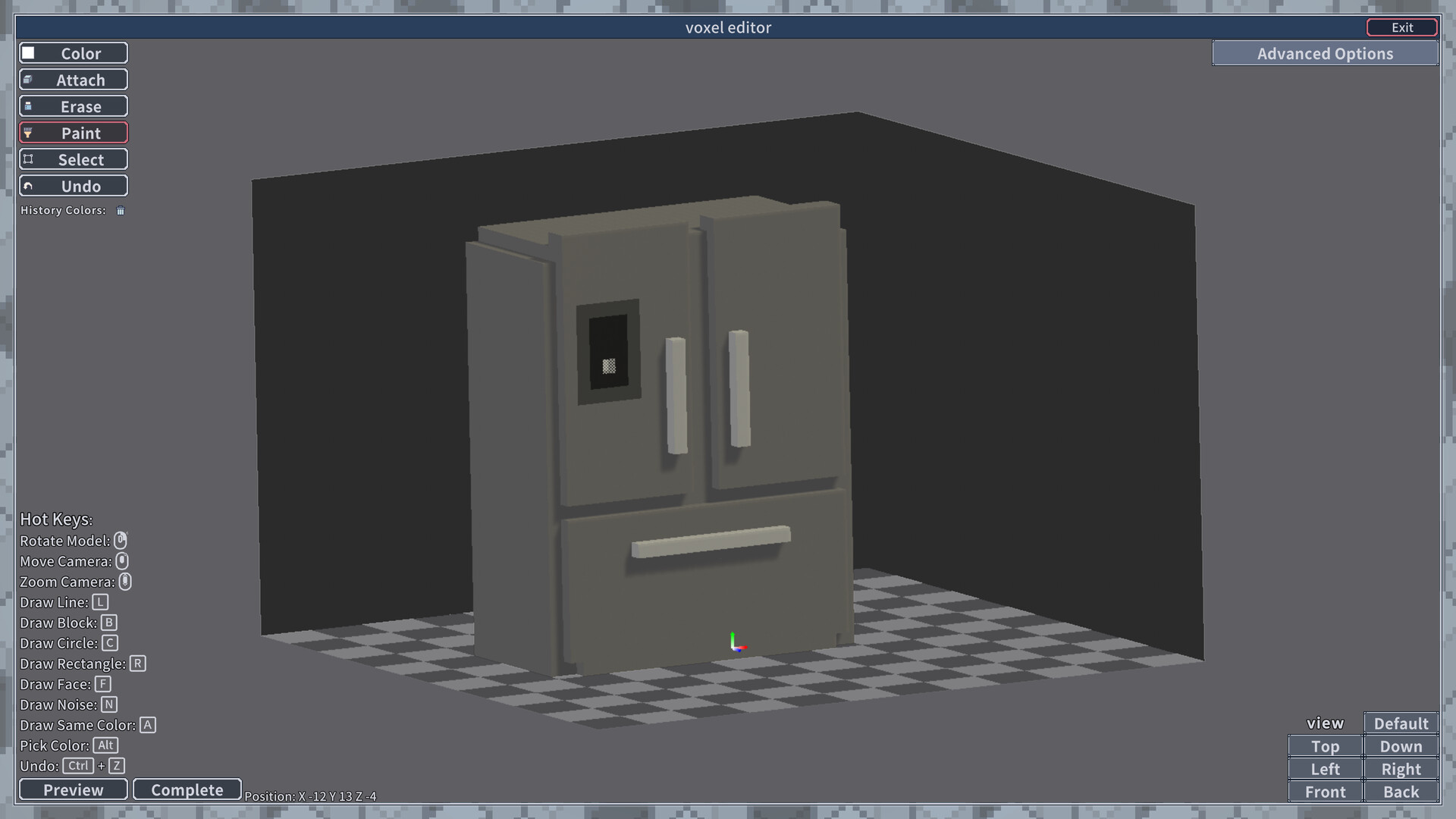Switch to Default view
Screen dimensions: 1456x819
(x=1401, y=723)
